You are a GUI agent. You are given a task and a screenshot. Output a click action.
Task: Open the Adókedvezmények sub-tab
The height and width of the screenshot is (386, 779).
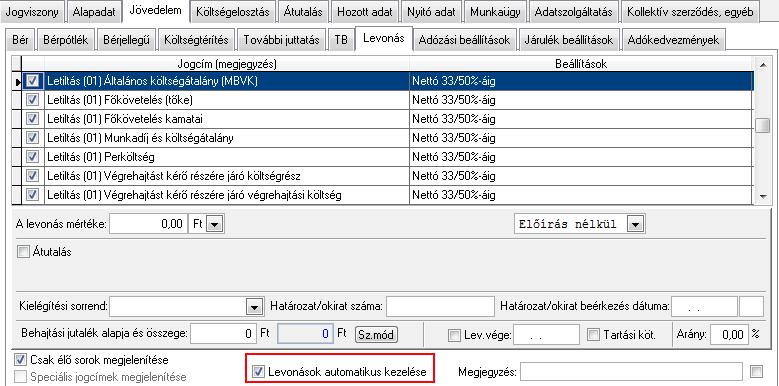point(673,41)
